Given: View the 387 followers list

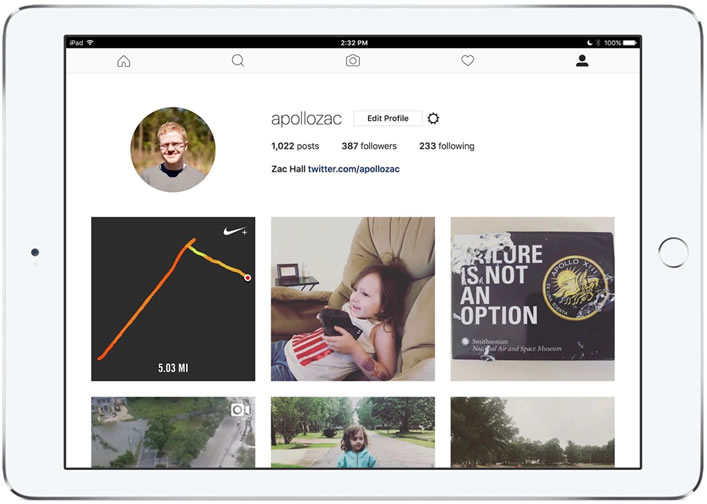Looking at the screenshot, I should 369,146.
